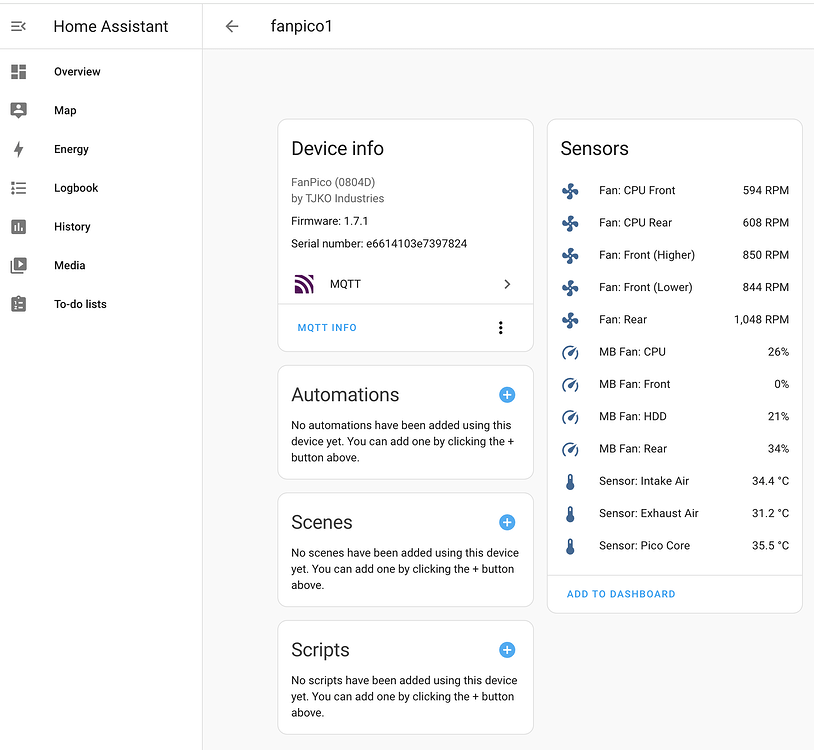
Task: Click the back arrow next to fanpico1
Action: (x=232, y=26)
